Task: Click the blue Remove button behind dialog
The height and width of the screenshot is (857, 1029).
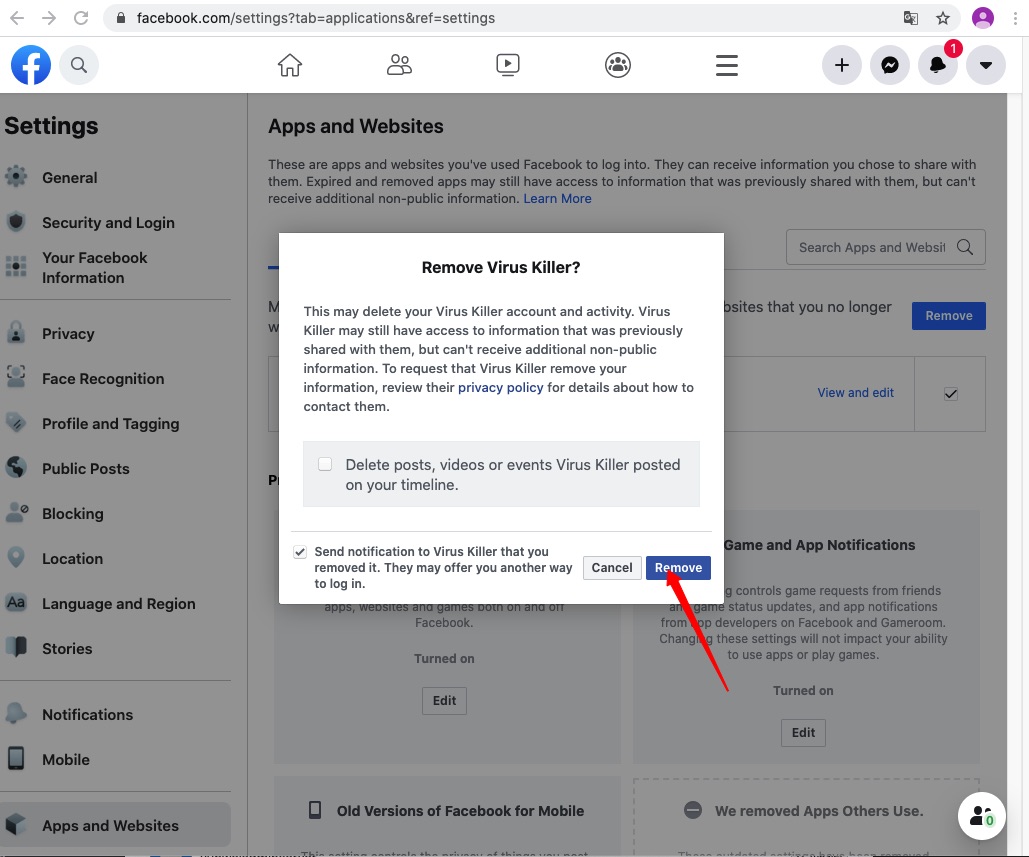Action: pos(948,316)
